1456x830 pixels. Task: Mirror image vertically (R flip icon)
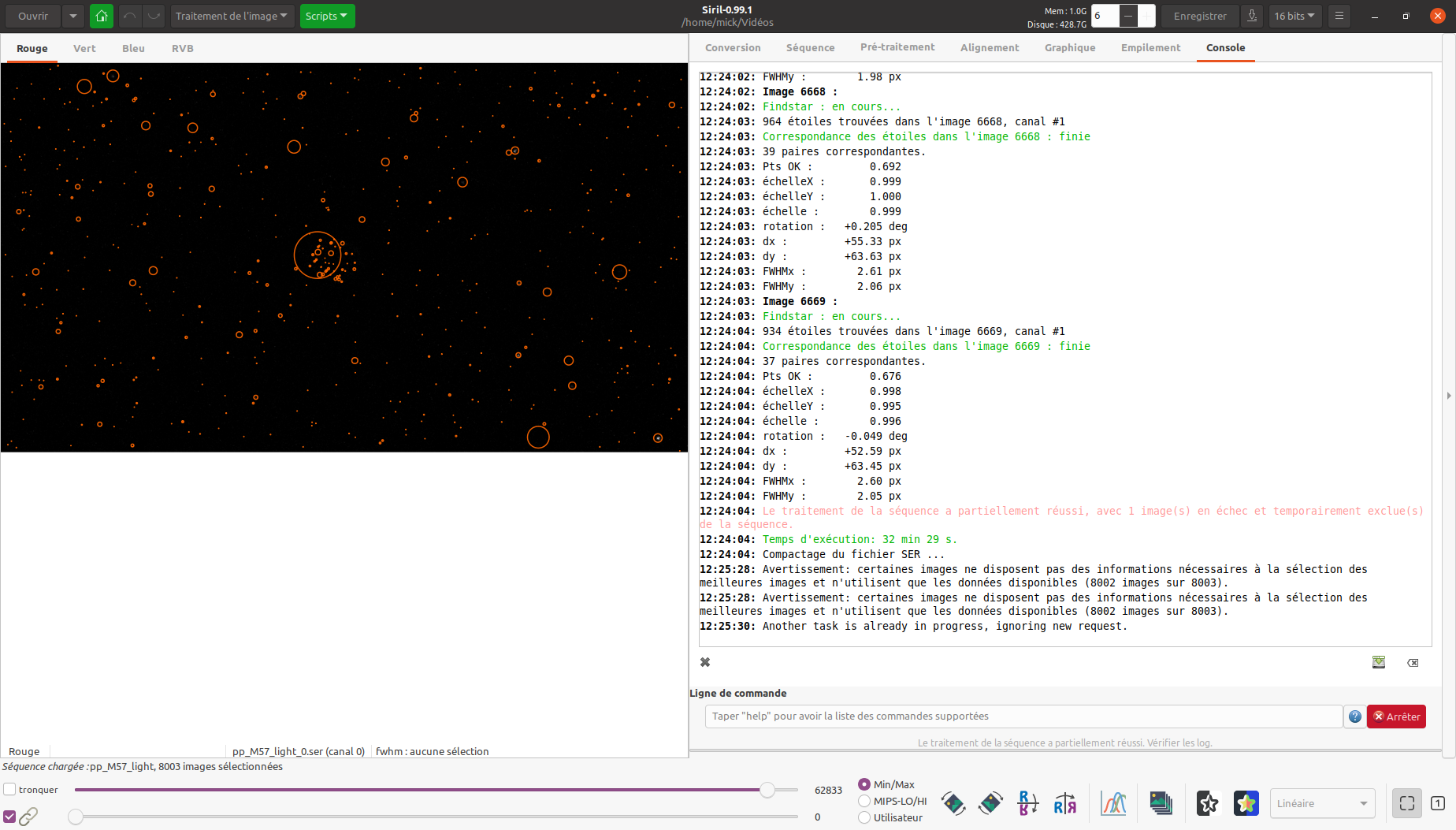coord(1027,803)
